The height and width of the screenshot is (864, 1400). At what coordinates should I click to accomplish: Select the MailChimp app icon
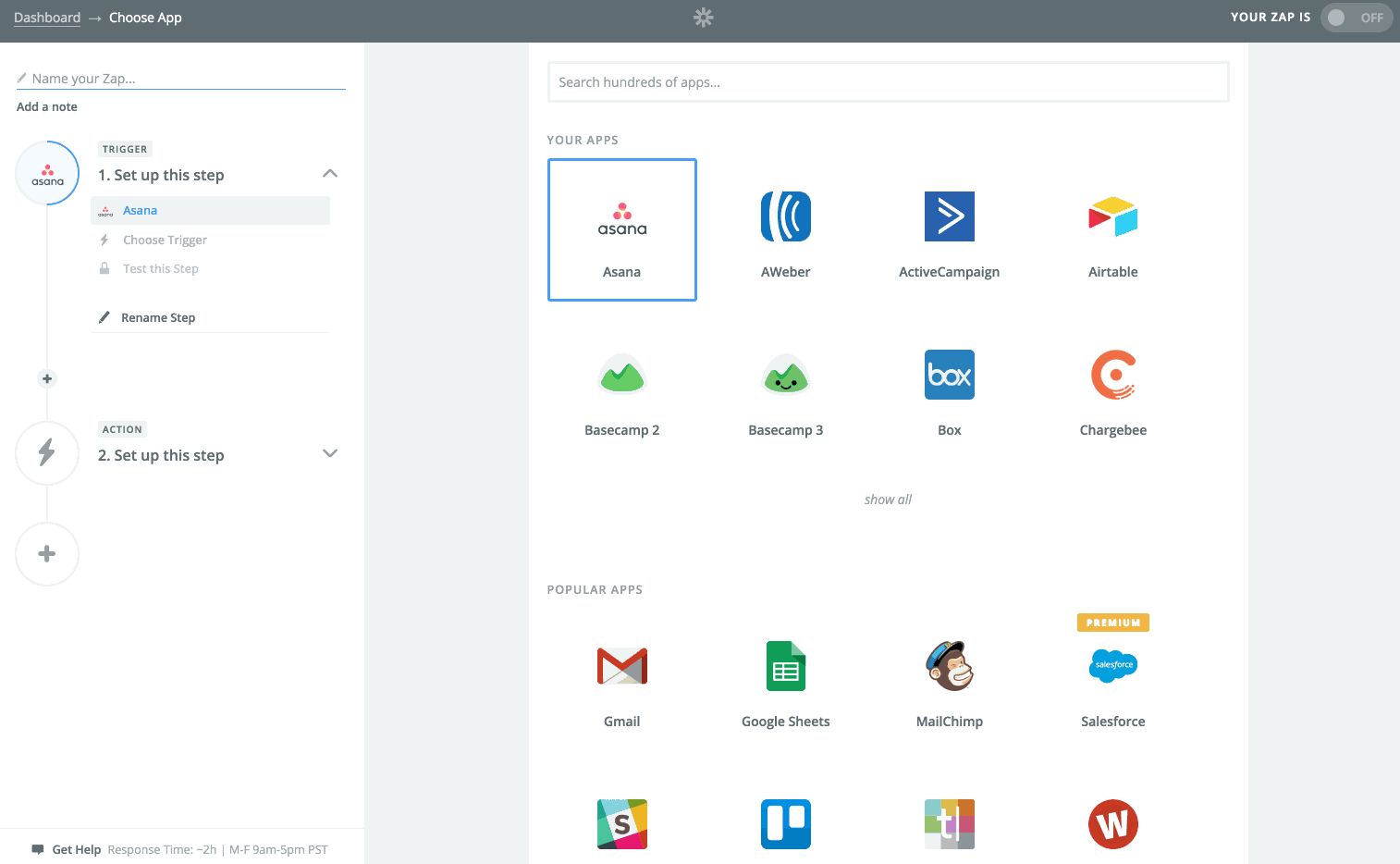[950, 666]
